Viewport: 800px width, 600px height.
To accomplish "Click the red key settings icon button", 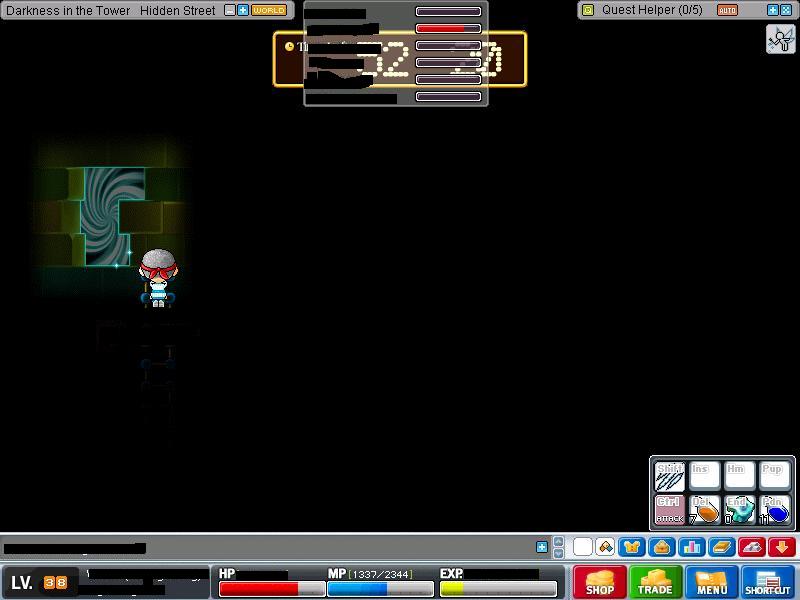I will click(752, 547).
